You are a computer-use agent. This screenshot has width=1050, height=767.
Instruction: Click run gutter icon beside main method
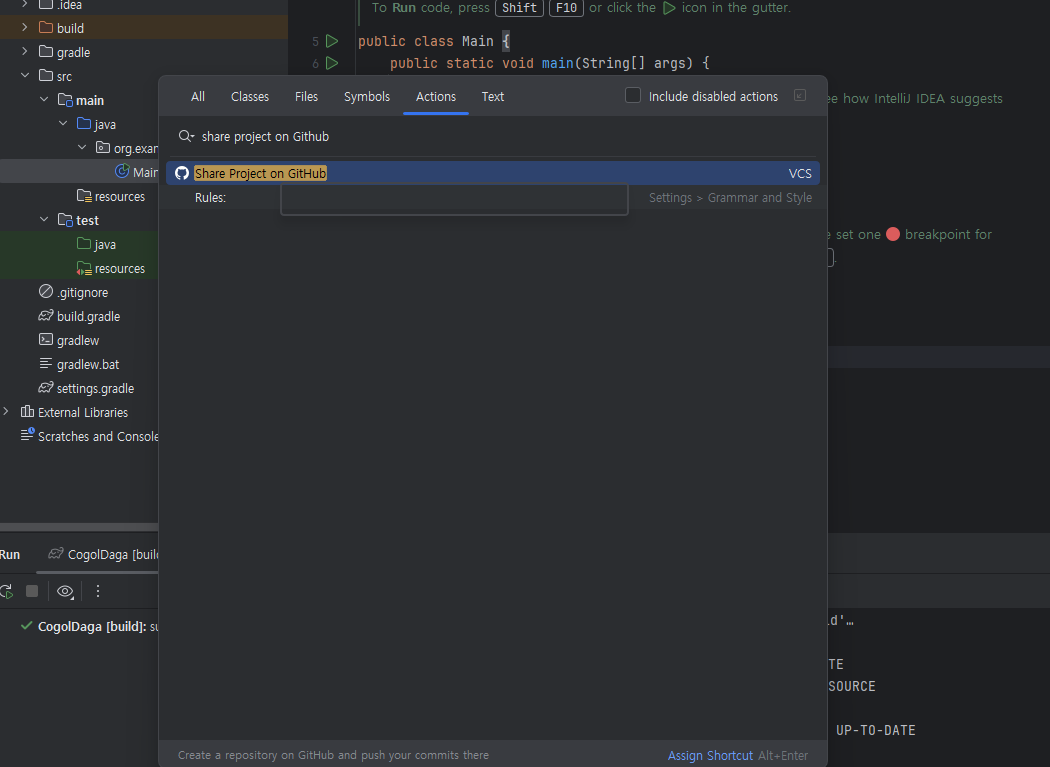click(x=331, y=64)
